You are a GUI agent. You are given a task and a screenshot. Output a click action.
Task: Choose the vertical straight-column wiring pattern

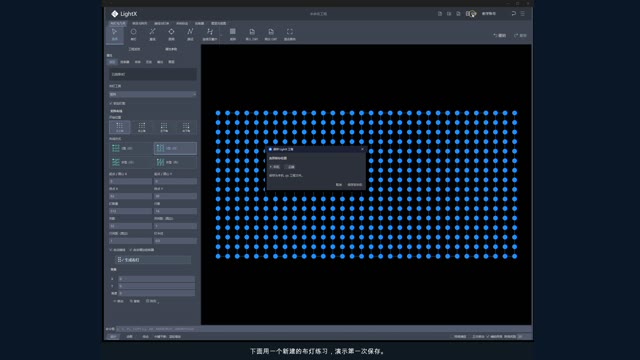[x=176, y=148]
